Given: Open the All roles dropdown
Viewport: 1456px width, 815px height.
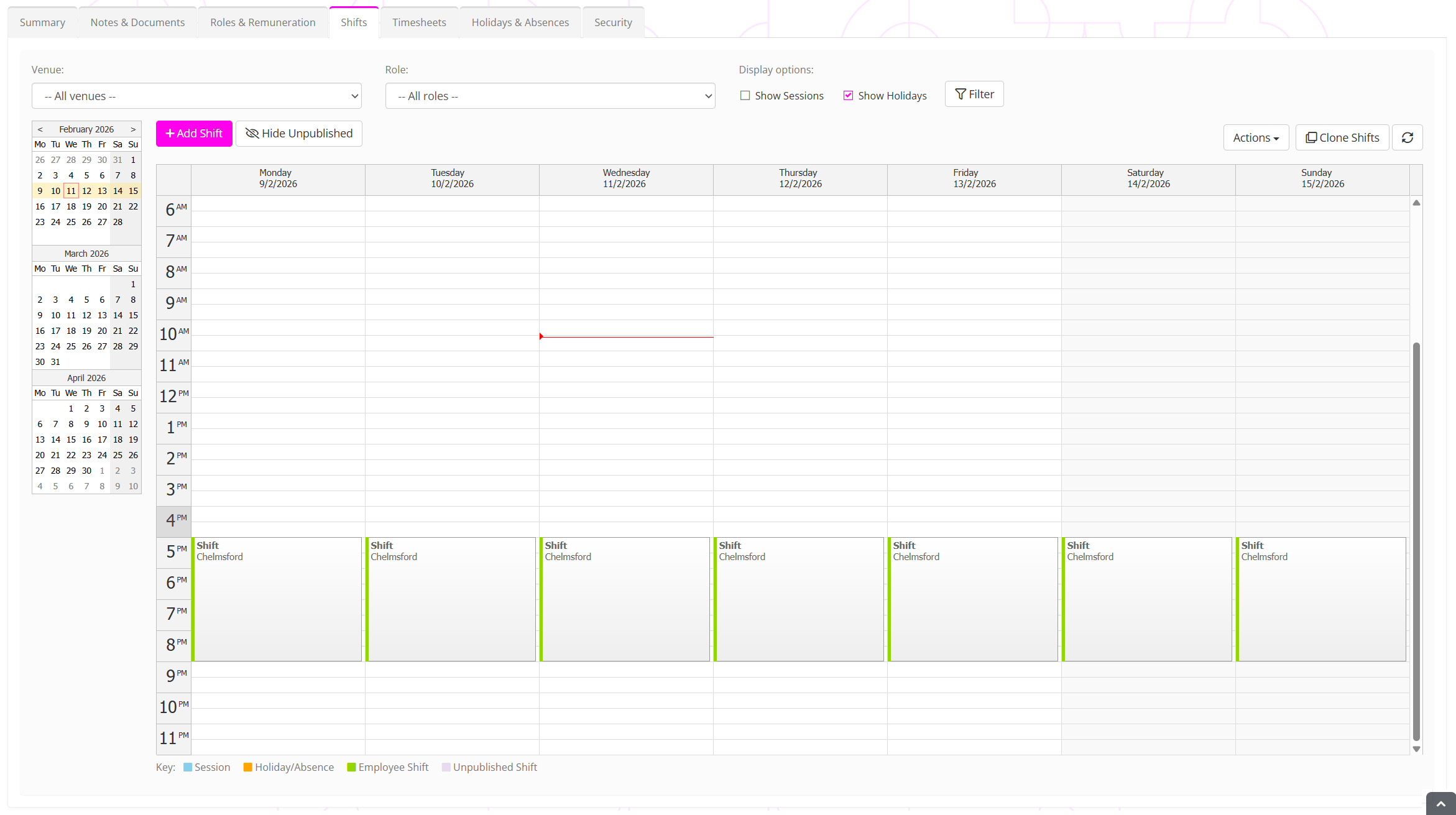Looking at the screenshot, I should pos(550,96).
